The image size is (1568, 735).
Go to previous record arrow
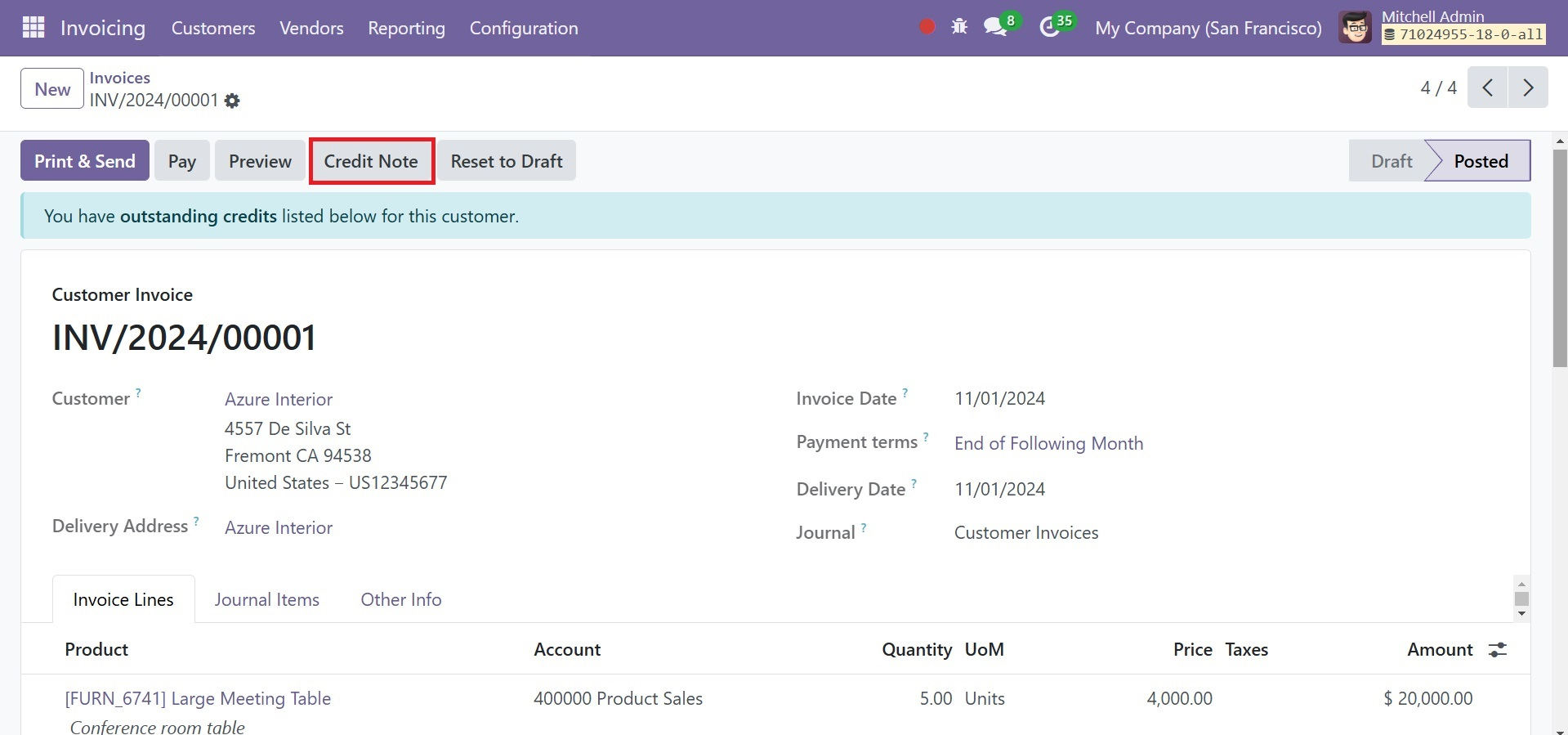click(x=1487, y=87)
